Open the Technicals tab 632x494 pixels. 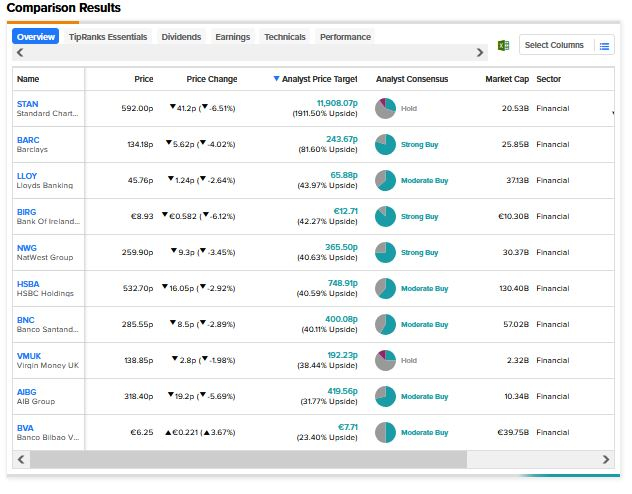click(x=285, y=37)
